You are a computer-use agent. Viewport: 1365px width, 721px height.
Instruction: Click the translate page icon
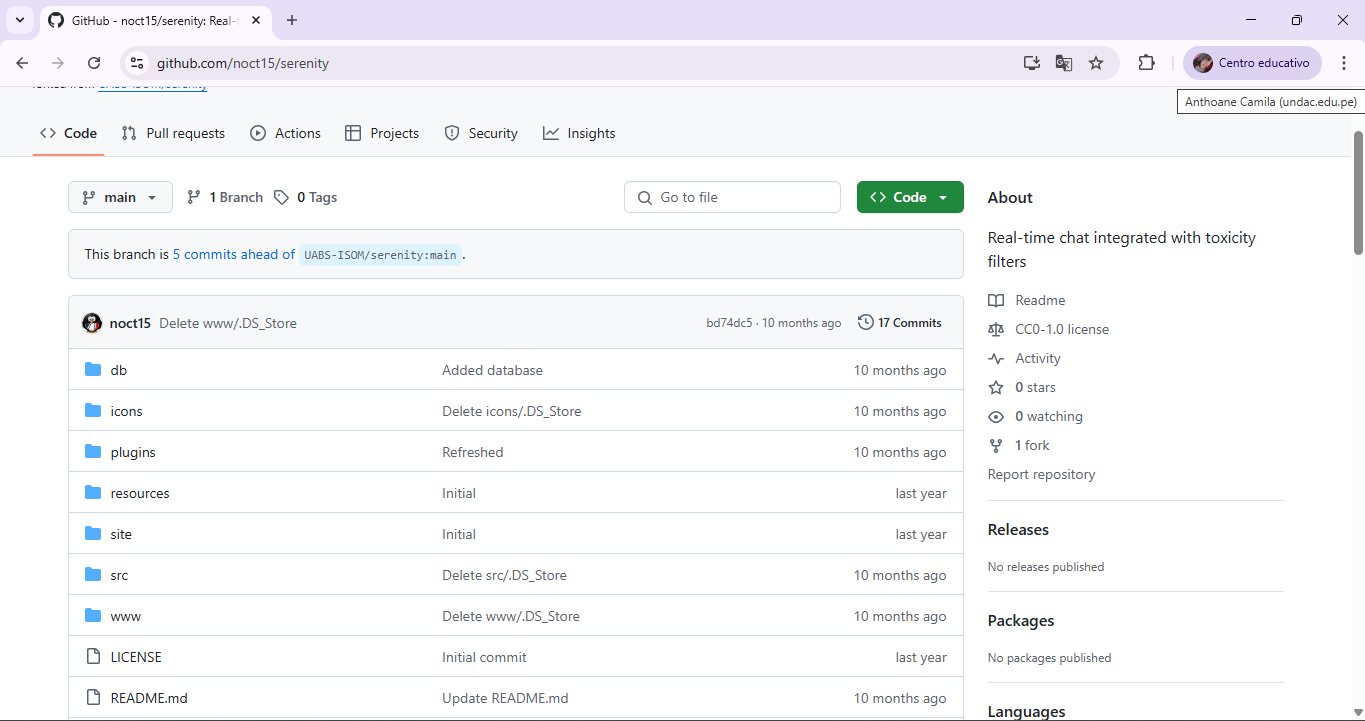coord(1064,63)
